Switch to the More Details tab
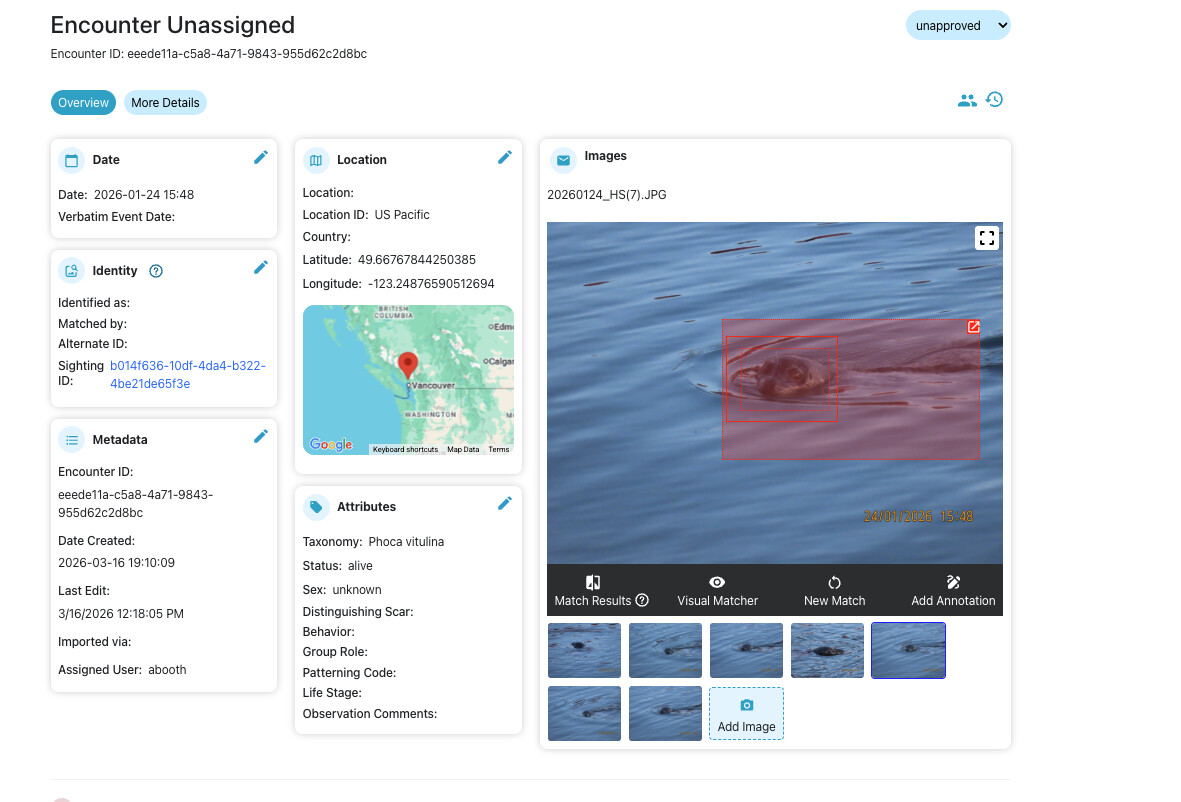Screen dimensions: 1181x802 165,103
